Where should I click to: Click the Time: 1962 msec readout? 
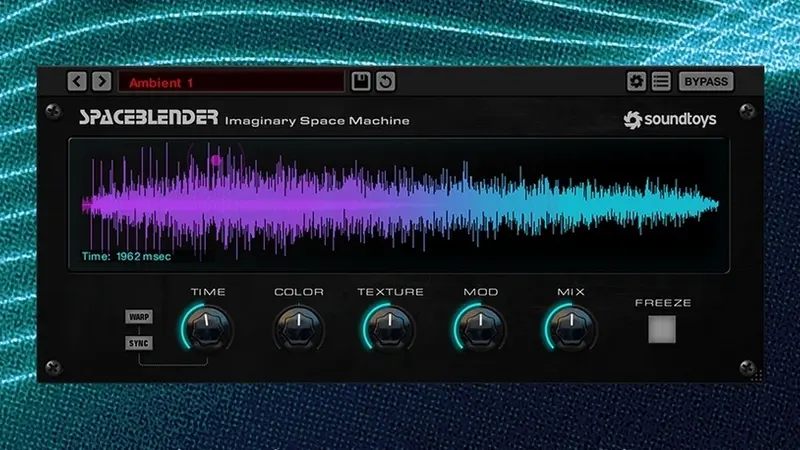[126, 256]
